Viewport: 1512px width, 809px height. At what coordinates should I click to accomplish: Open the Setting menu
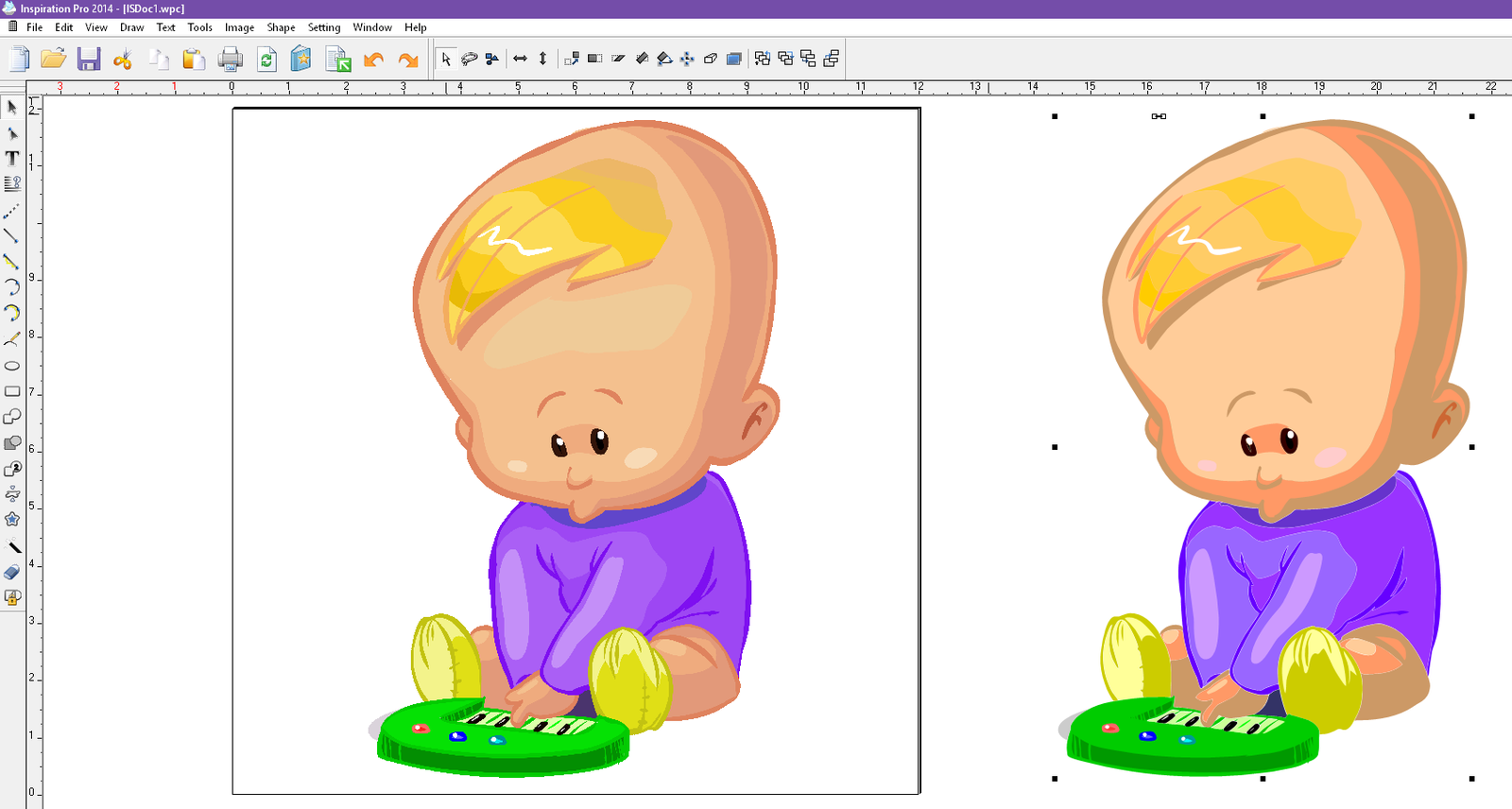(323, 27)
